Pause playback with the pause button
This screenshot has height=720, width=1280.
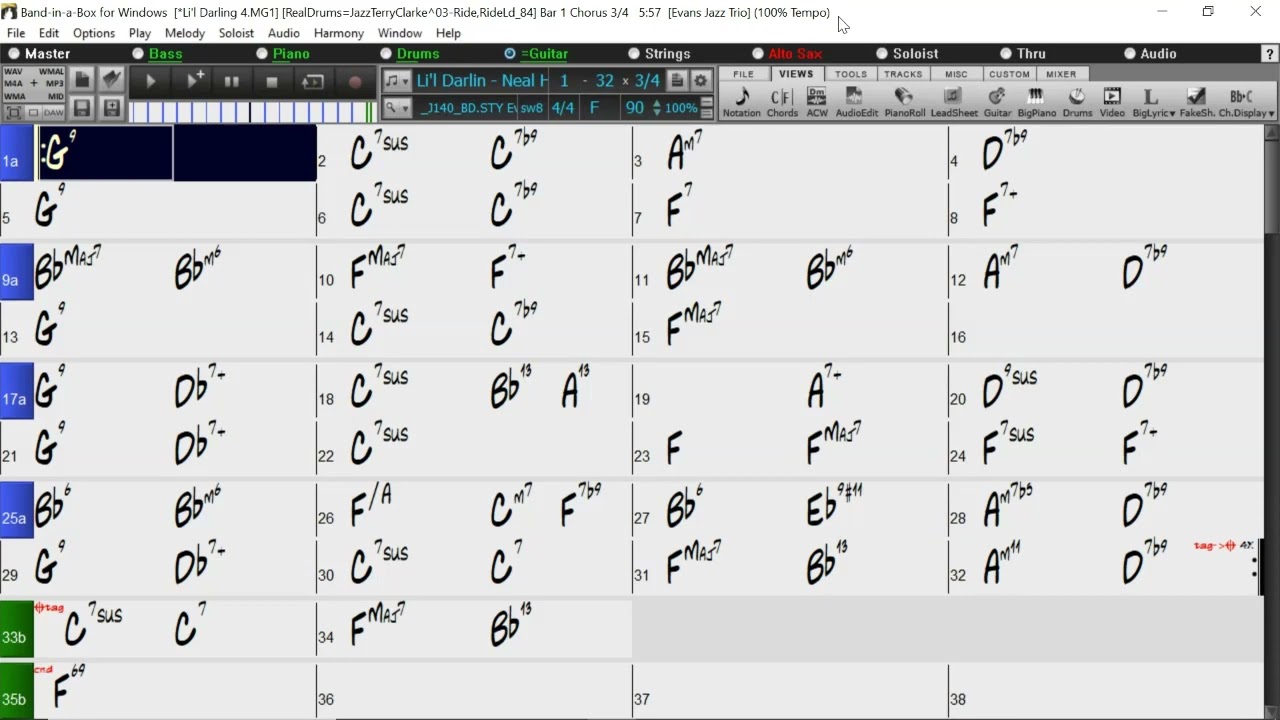[x=231, y=81]
